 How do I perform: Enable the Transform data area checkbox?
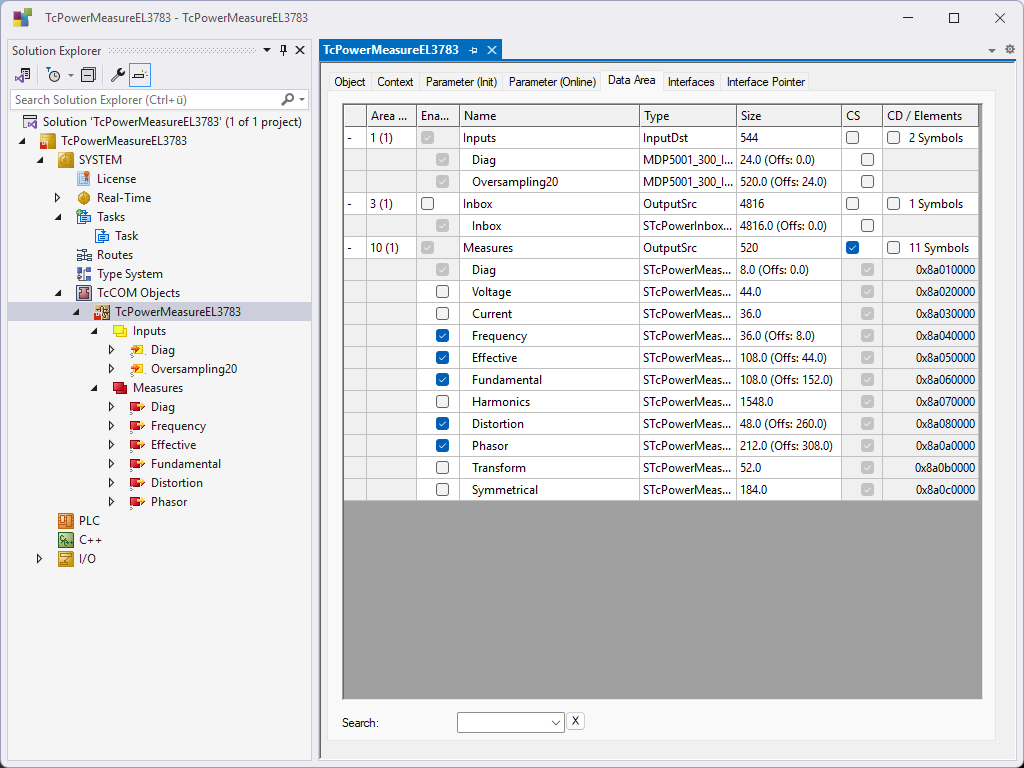click(442, 468)
